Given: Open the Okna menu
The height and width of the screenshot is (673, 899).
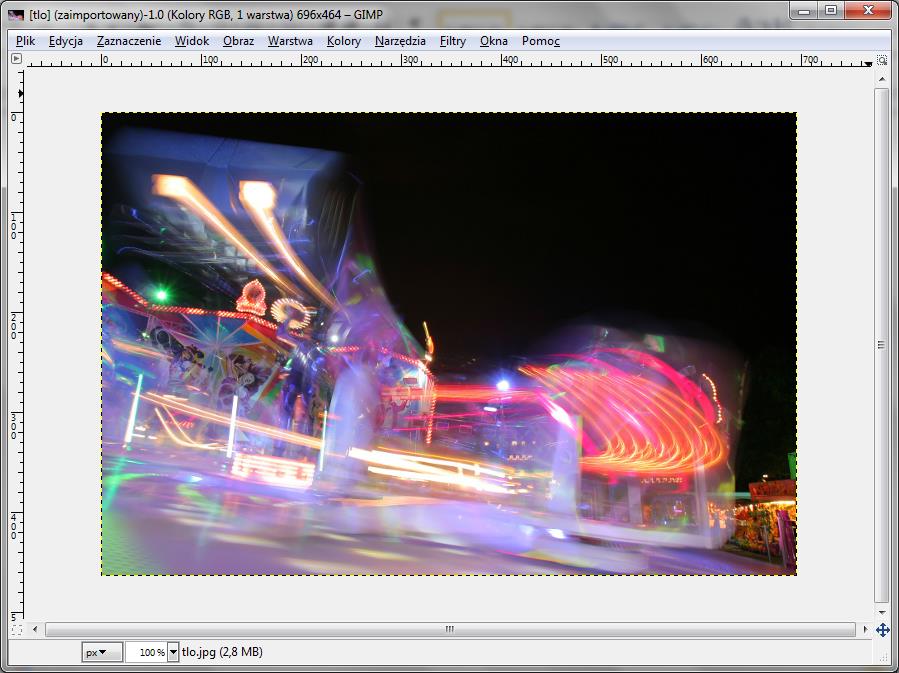Looking at the screenshot, I should coord(494,41).
